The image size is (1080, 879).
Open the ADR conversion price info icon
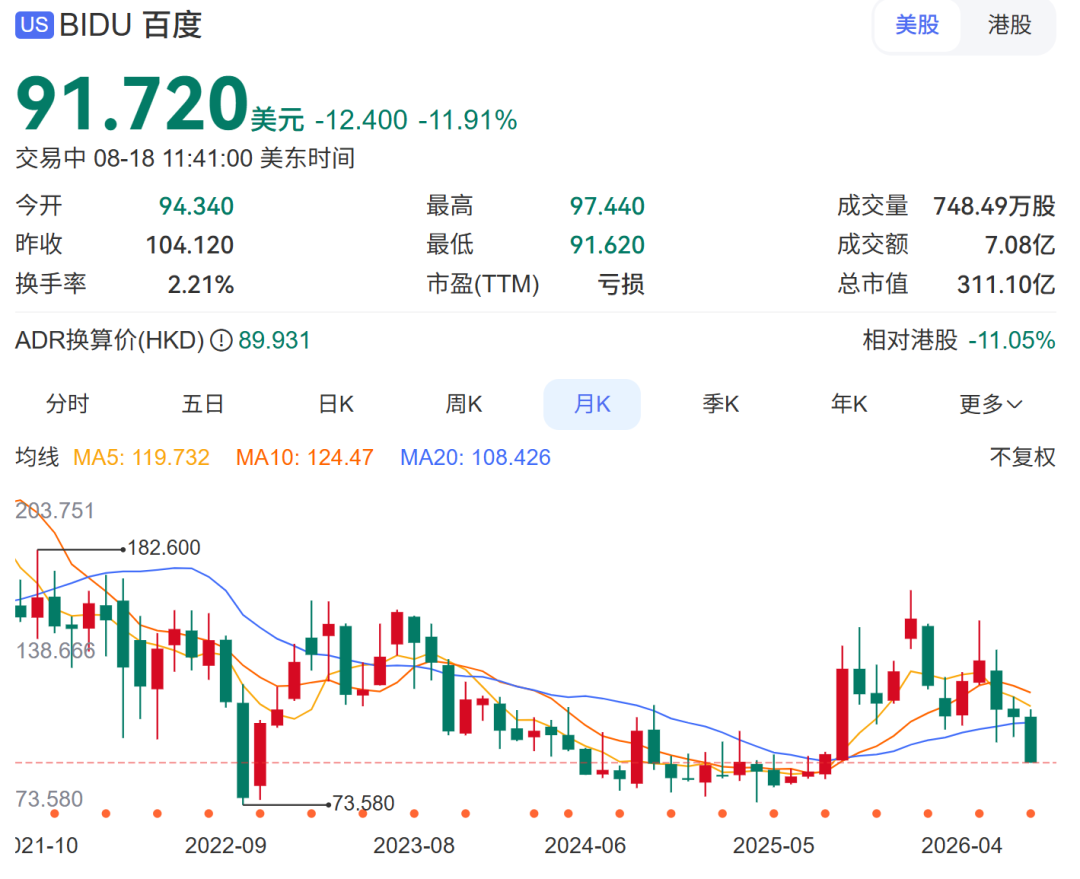[x=221, y=340]
